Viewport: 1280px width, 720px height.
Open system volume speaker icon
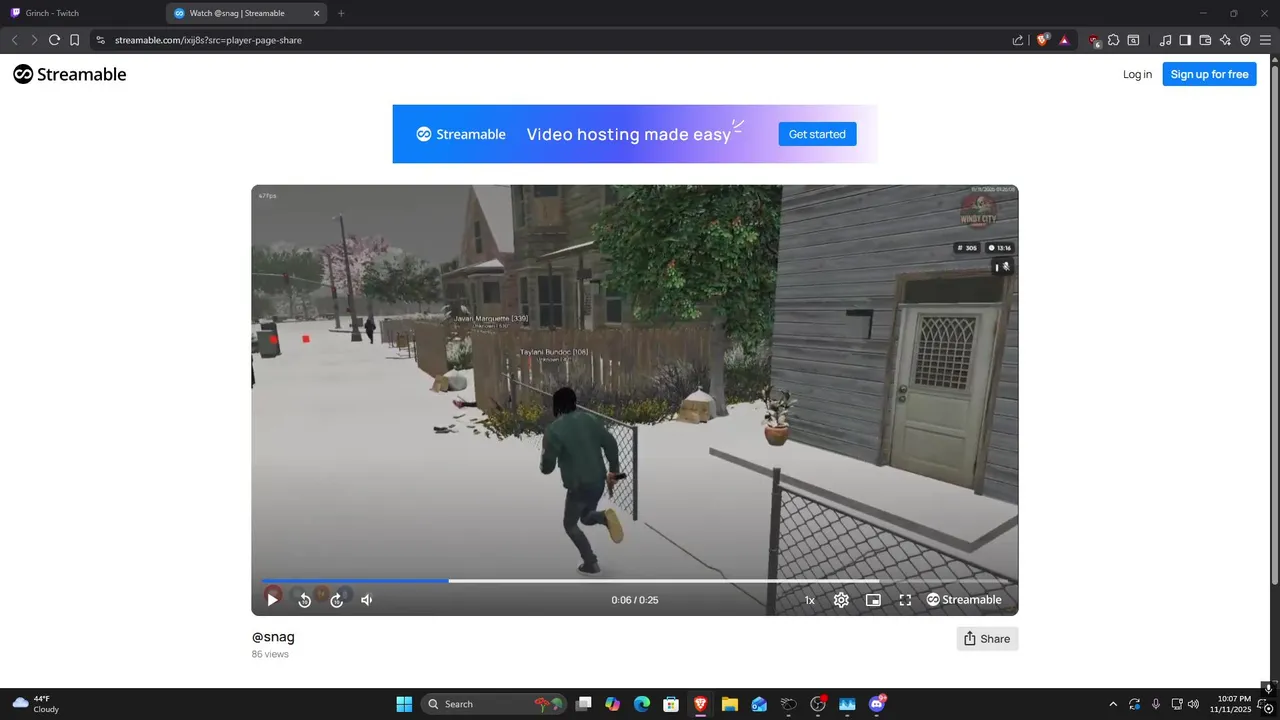coord(1193,704)
